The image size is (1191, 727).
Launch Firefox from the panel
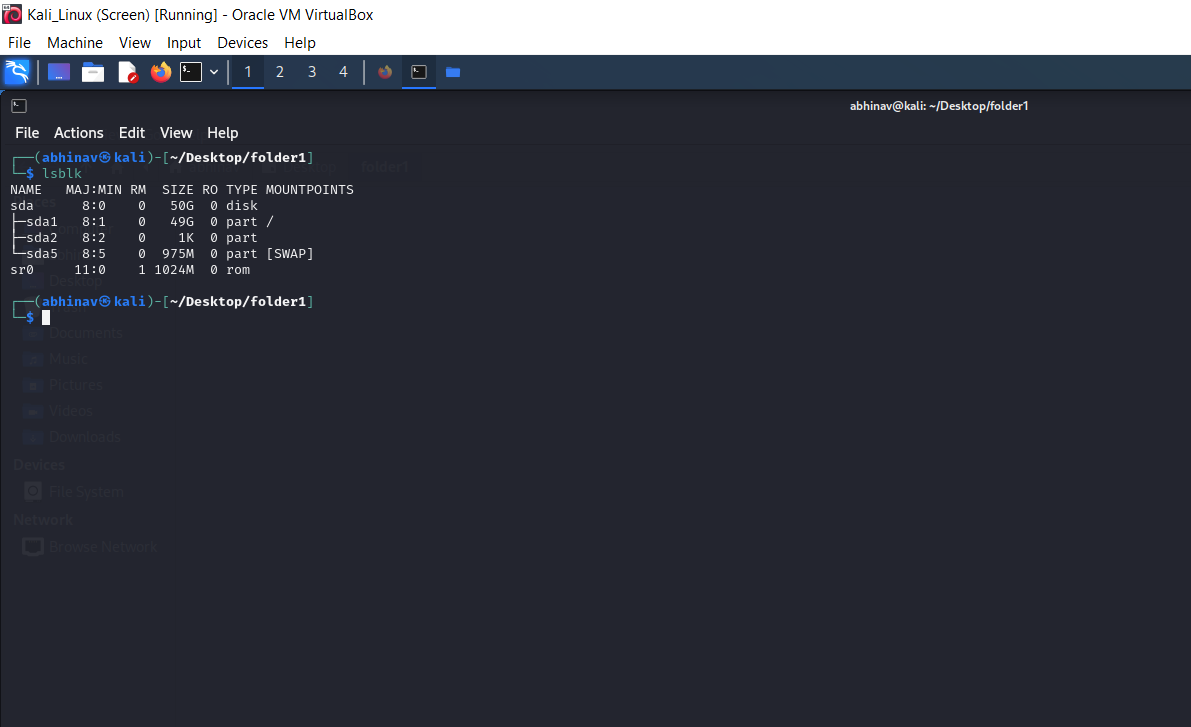[x=160, y=72]
